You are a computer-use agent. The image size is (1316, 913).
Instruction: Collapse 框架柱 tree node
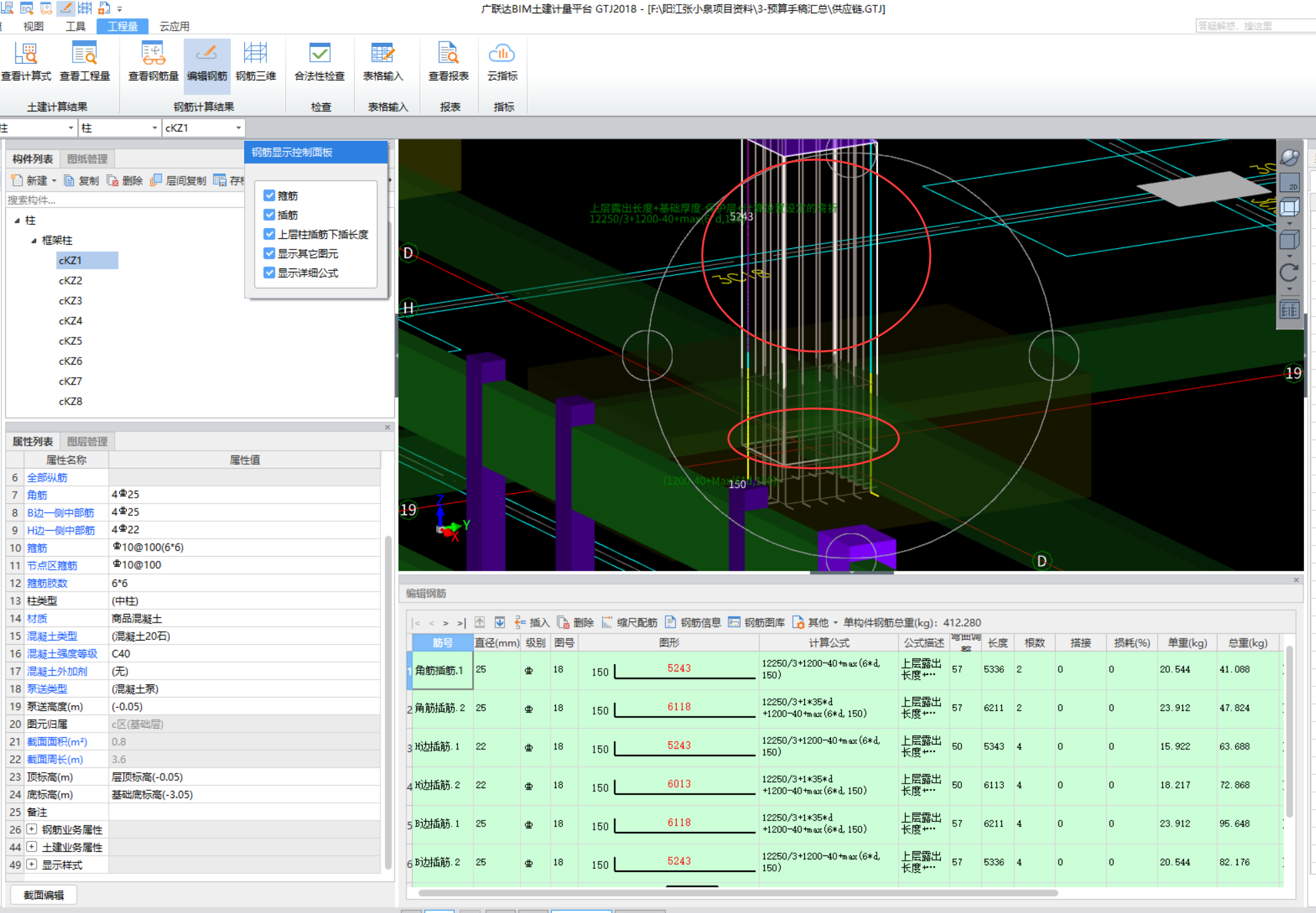click(x=34, y=240)
